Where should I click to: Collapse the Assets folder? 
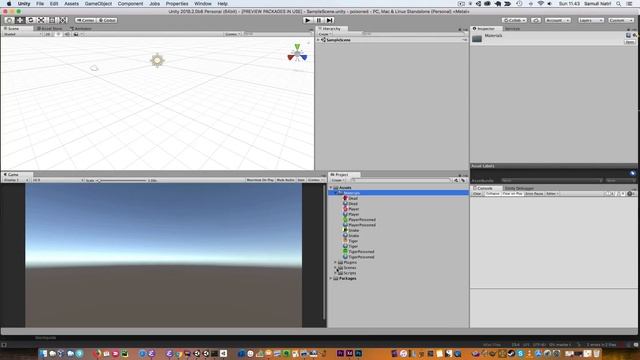[x=331, y=187]
